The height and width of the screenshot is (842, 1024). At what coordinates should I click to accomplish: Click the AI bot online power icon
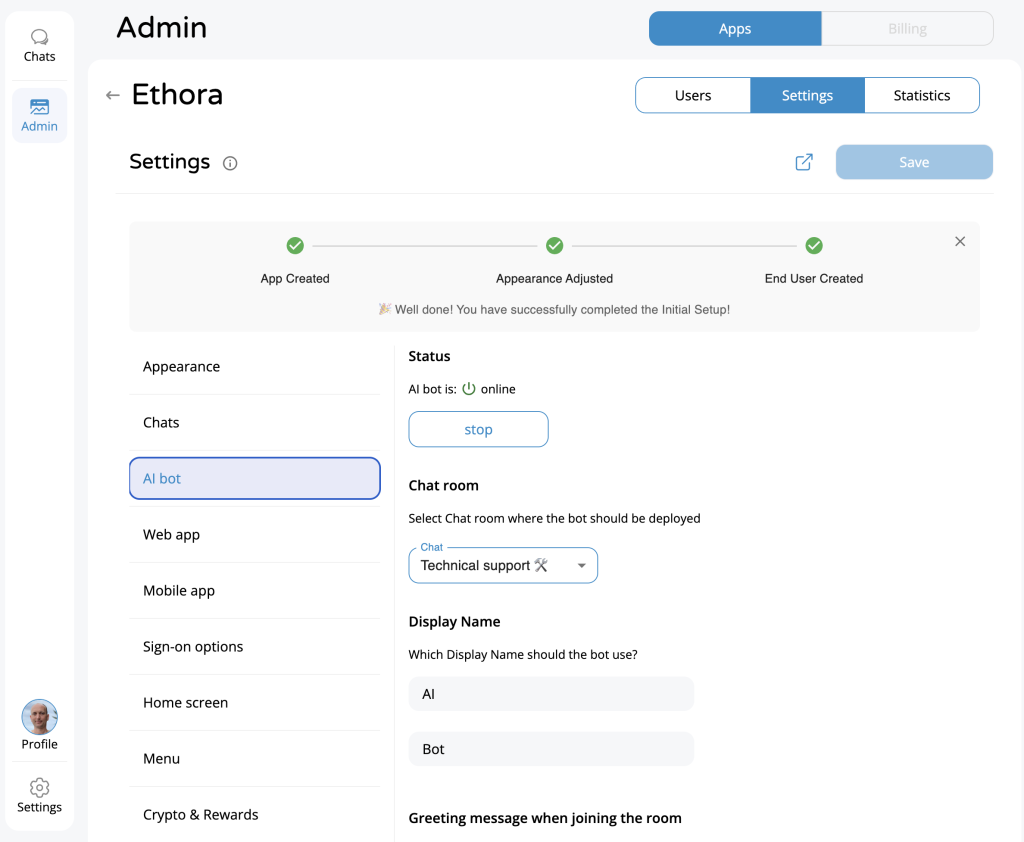pos(469,389)
